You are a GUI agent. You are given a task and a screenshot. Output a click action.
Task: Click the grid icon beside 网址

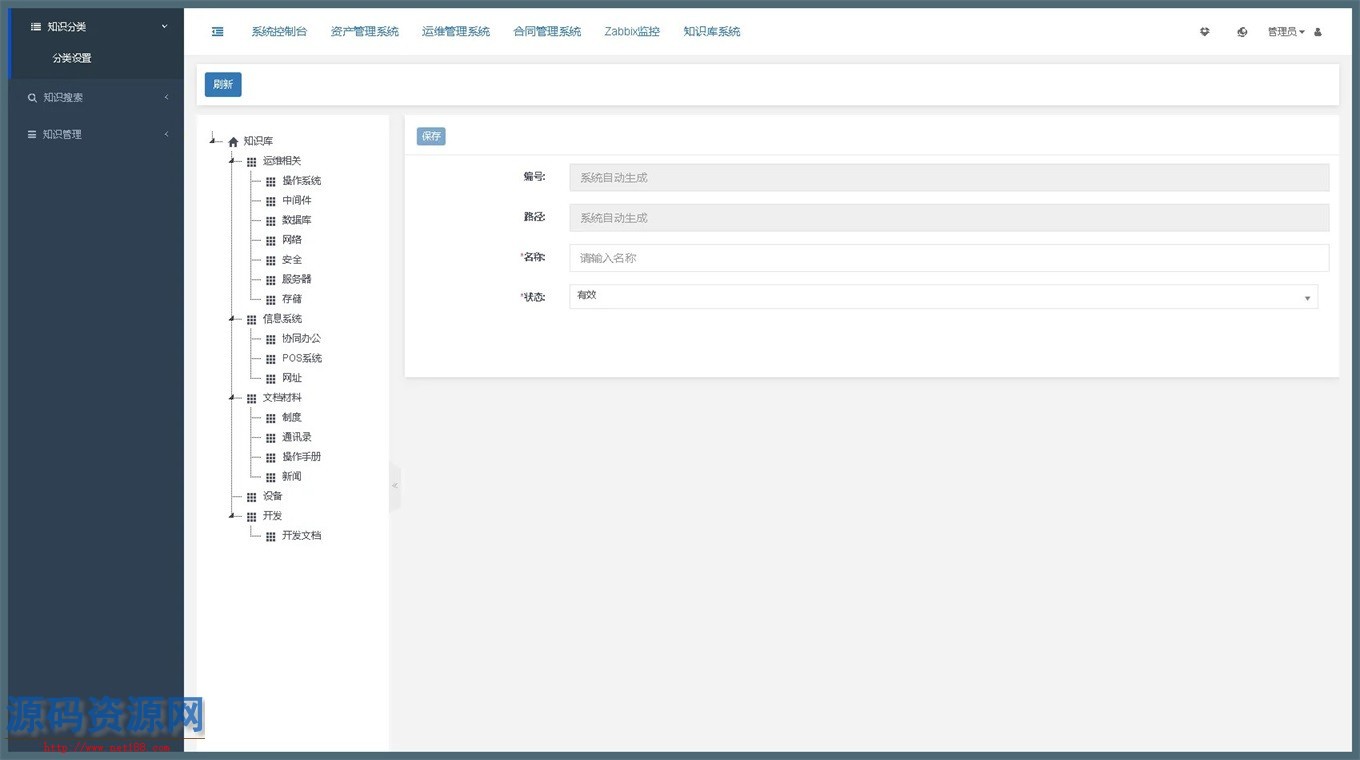(271, 379)
